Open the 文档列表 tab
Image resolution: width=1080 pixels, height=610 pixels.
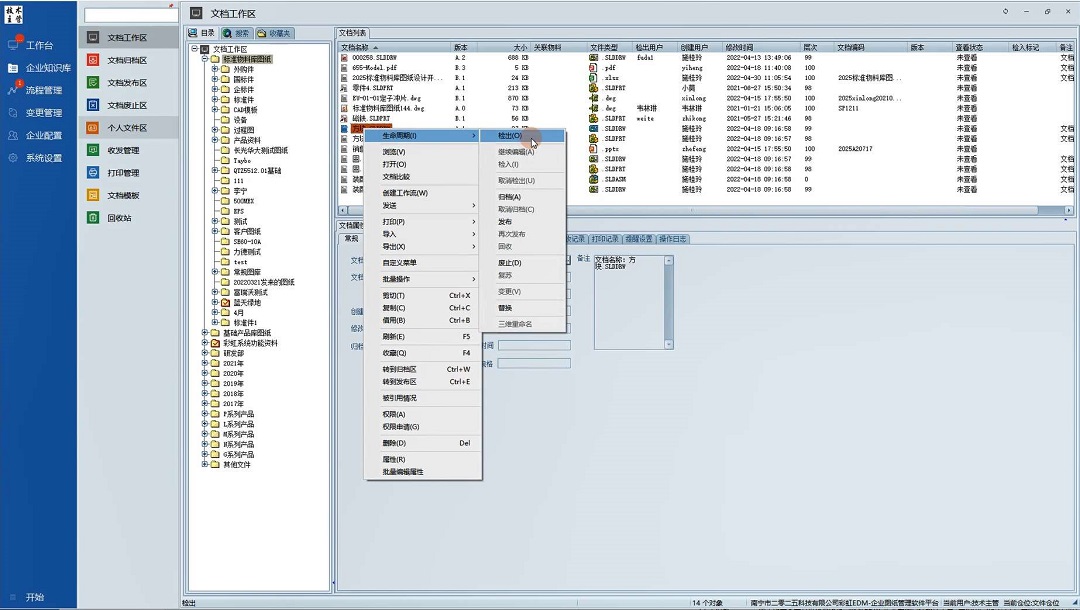point(353,33)
